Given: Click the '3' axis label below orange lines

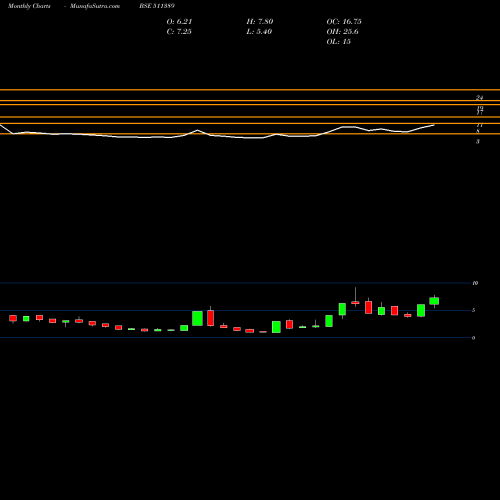Looking at the screenshot, I should pos(478,141).
